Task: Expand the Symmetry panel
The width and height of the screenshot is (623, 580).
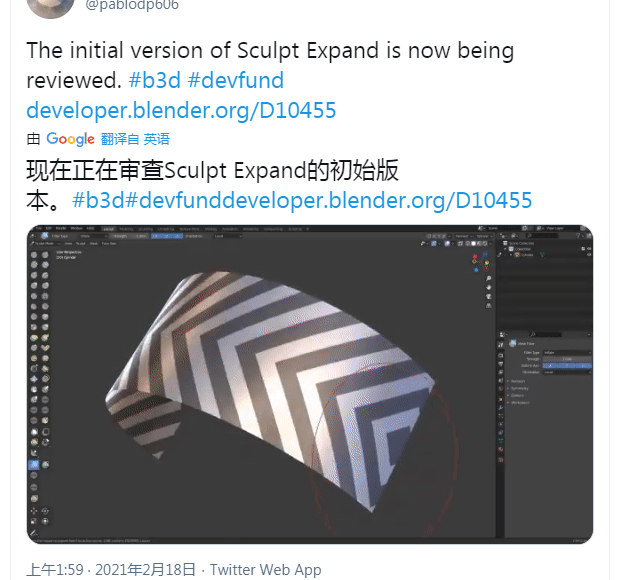Action: tap(520, 388)
